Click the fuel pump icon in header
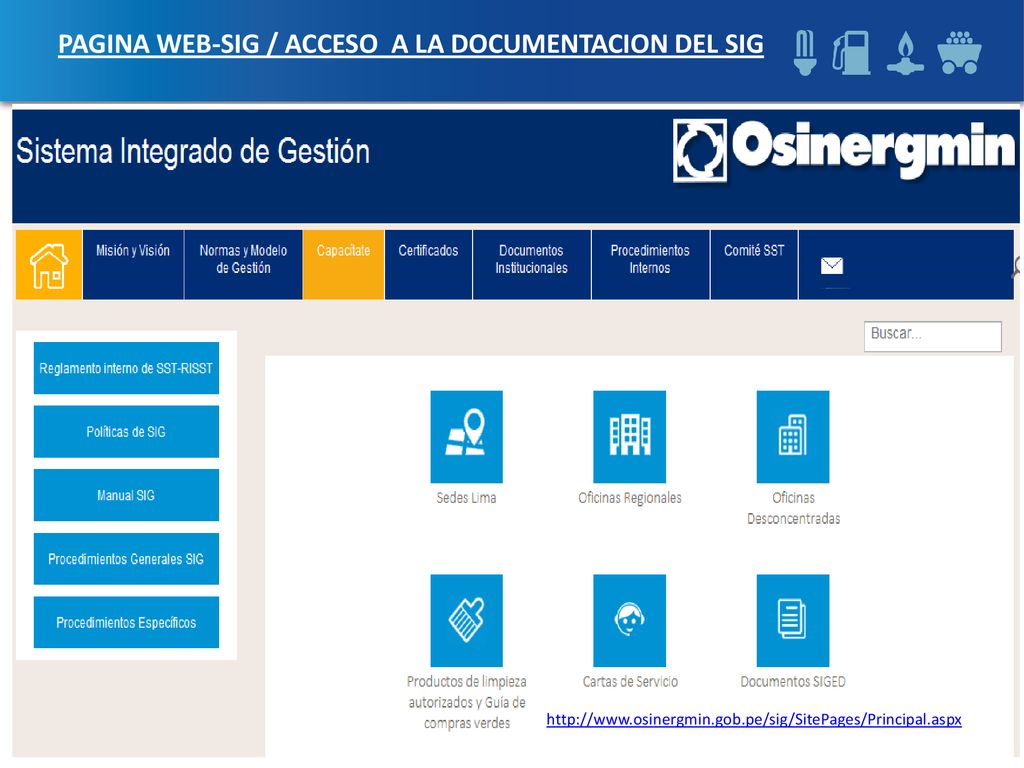The height and width of the screenshot is (768, 1024). pyautogui.click(x=852, y=52)
